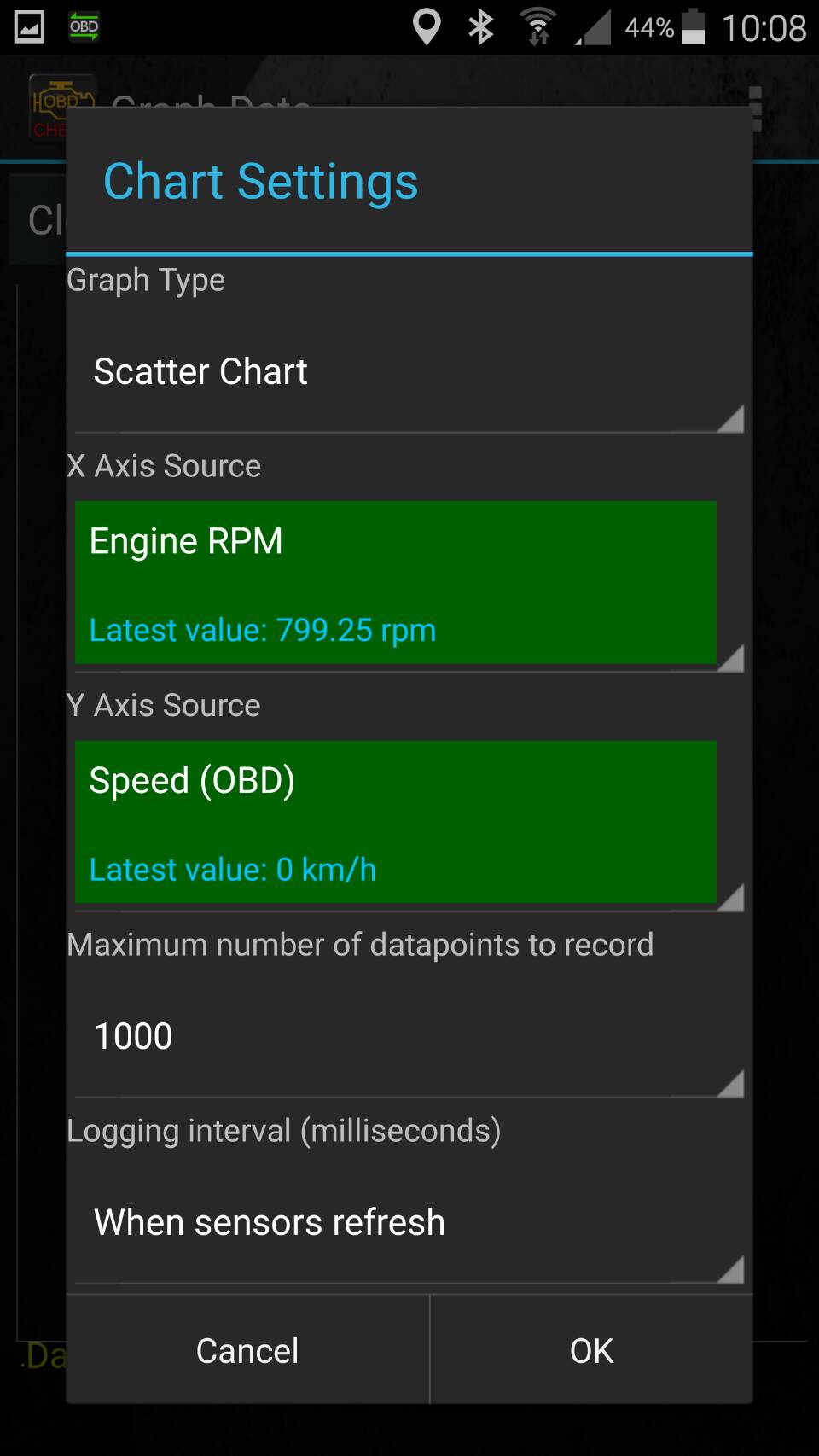Tap the Wi-Fi status icon
This screenshot has height=1456, width=819.
pyautogui.click(x=538, y=27)
